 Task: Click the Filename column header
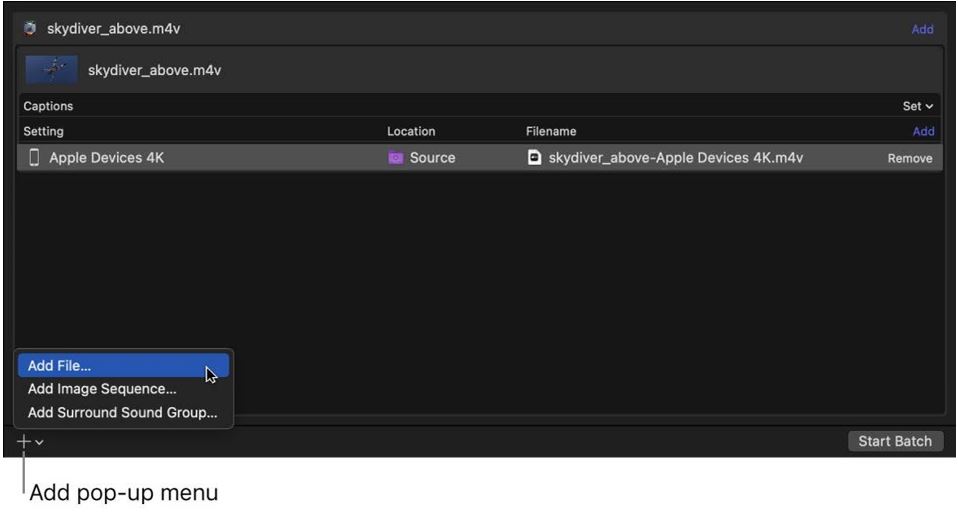[551, 131]
